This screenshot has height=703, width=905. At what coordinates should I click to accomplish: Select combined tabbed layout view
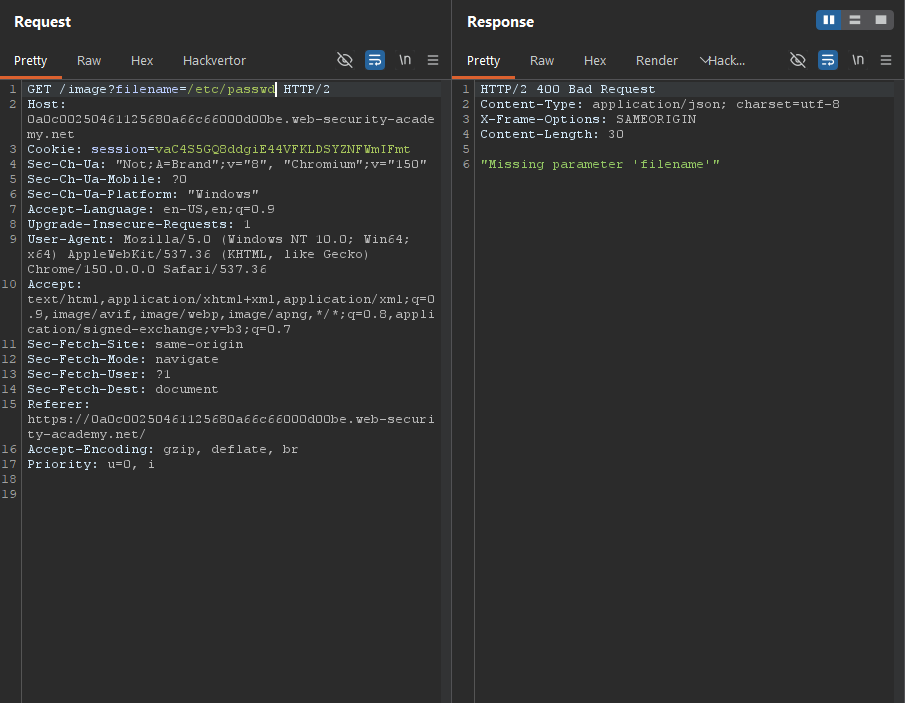[881, 20]
